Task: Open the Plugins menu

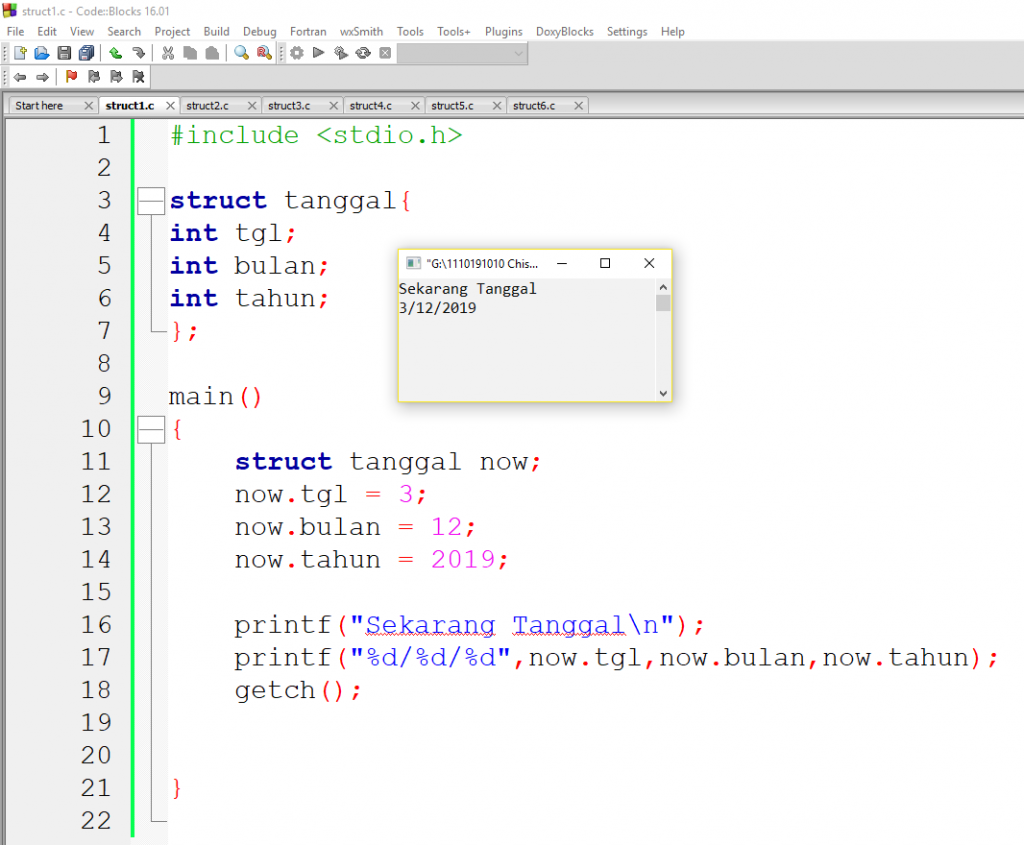Action: [504, 31]
